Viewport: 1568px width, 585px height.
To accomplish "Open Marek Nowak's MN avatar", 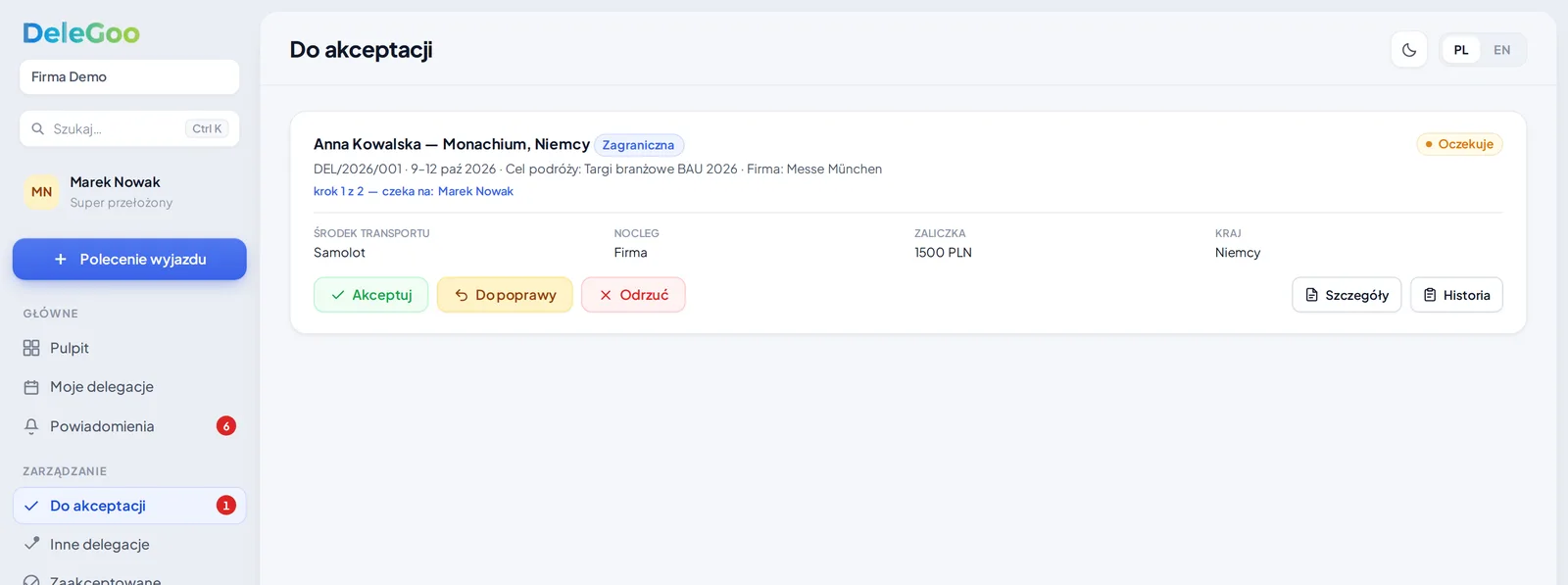I will pyautogui.click(x=41, y=192).
